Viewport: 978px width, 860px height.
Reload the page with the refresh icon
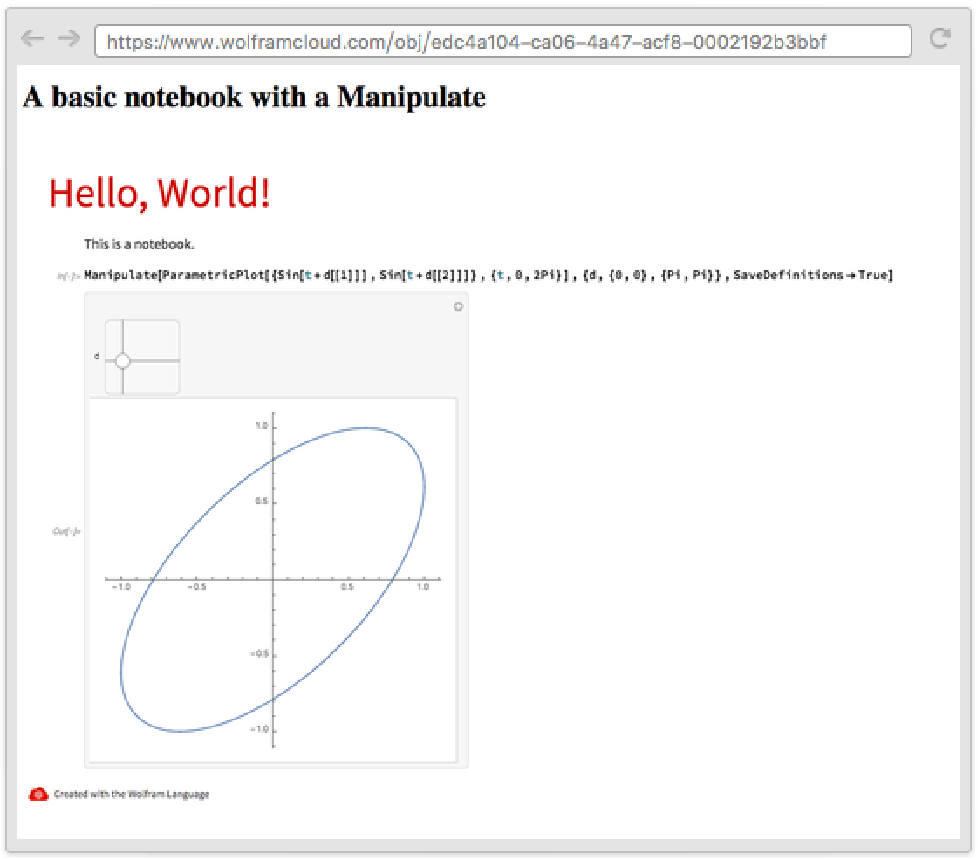(939, 39)
